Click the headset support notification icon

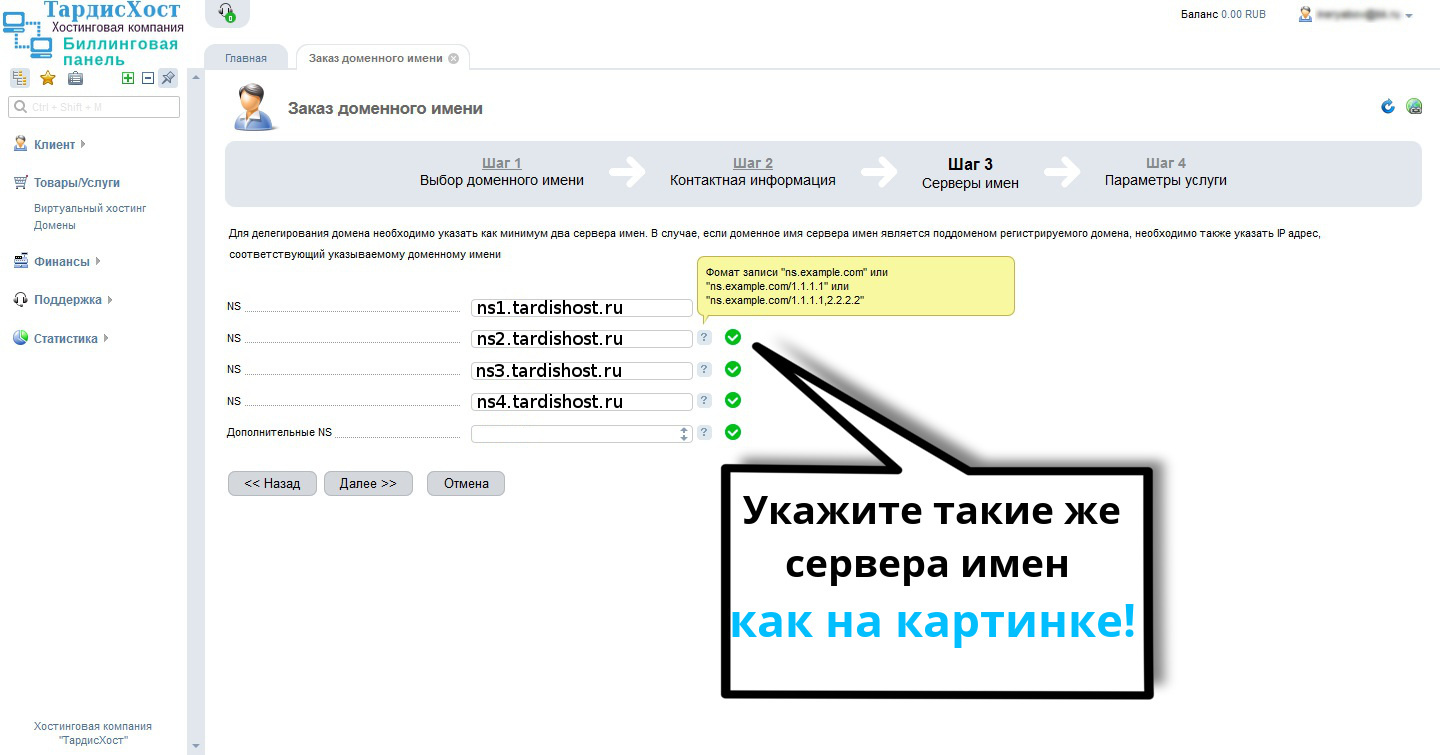click(x=226, y=12)
